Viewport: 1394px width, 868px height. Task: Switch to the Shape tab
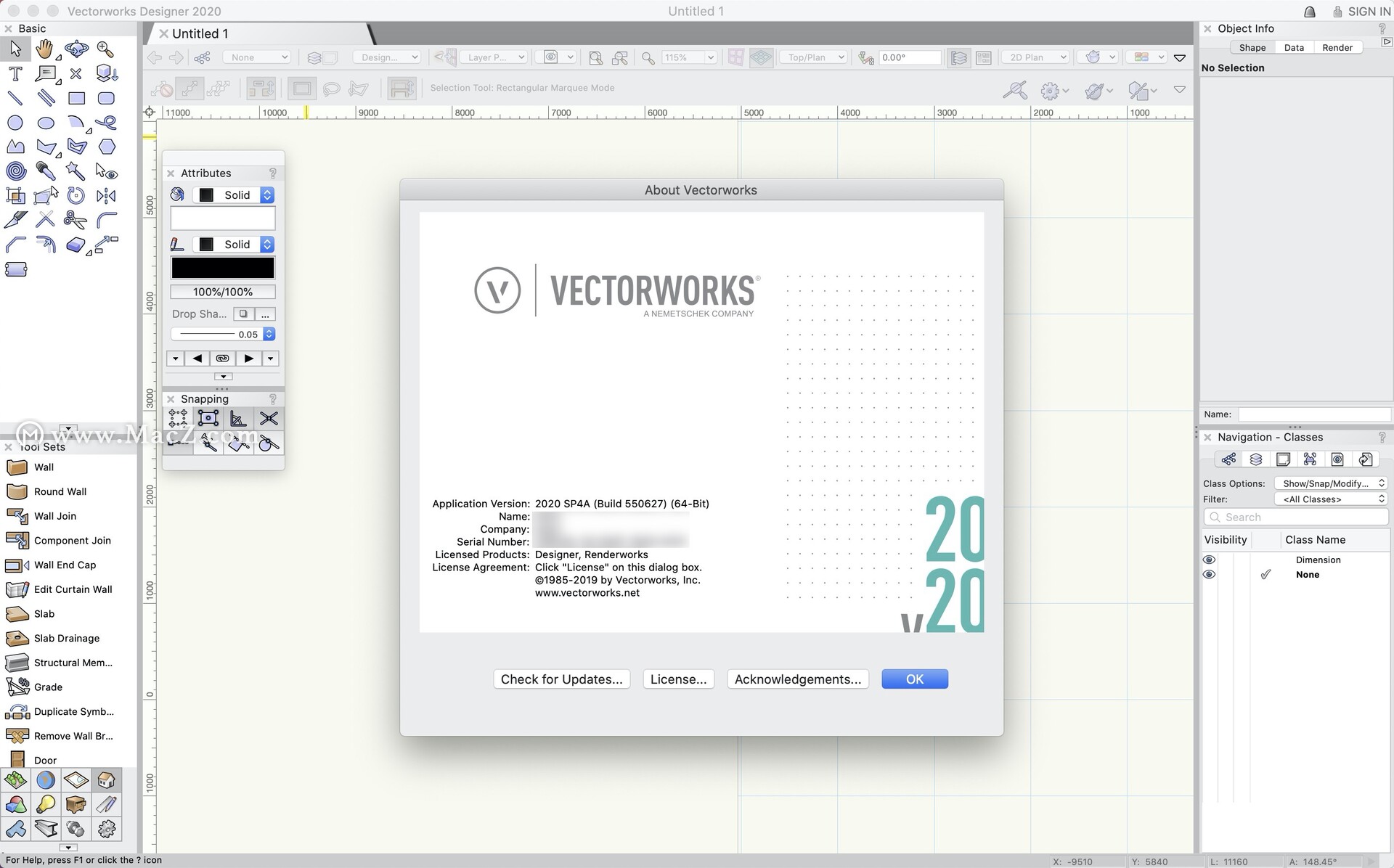click(x=1252, y=47)
